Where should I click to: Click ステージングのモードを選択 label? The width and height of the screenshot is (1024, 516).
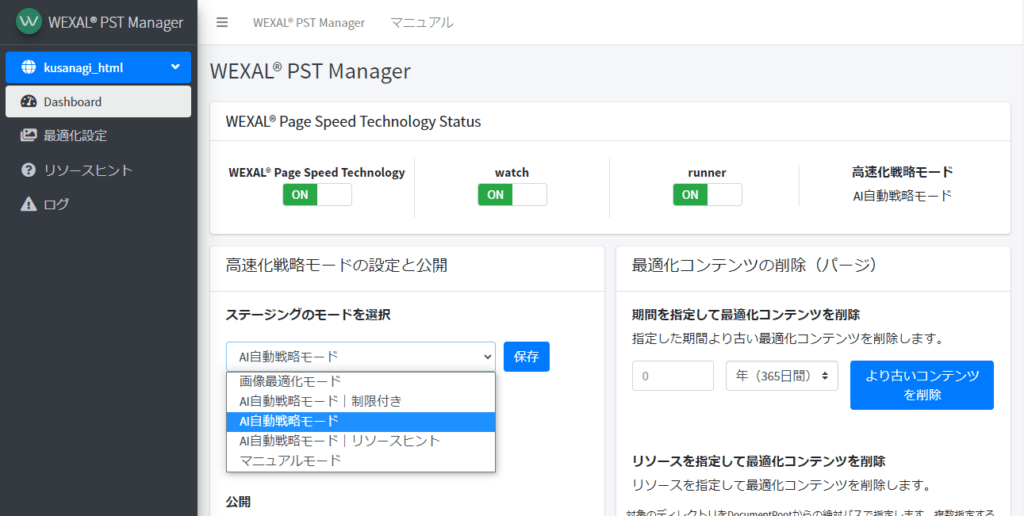coord(308,315)
